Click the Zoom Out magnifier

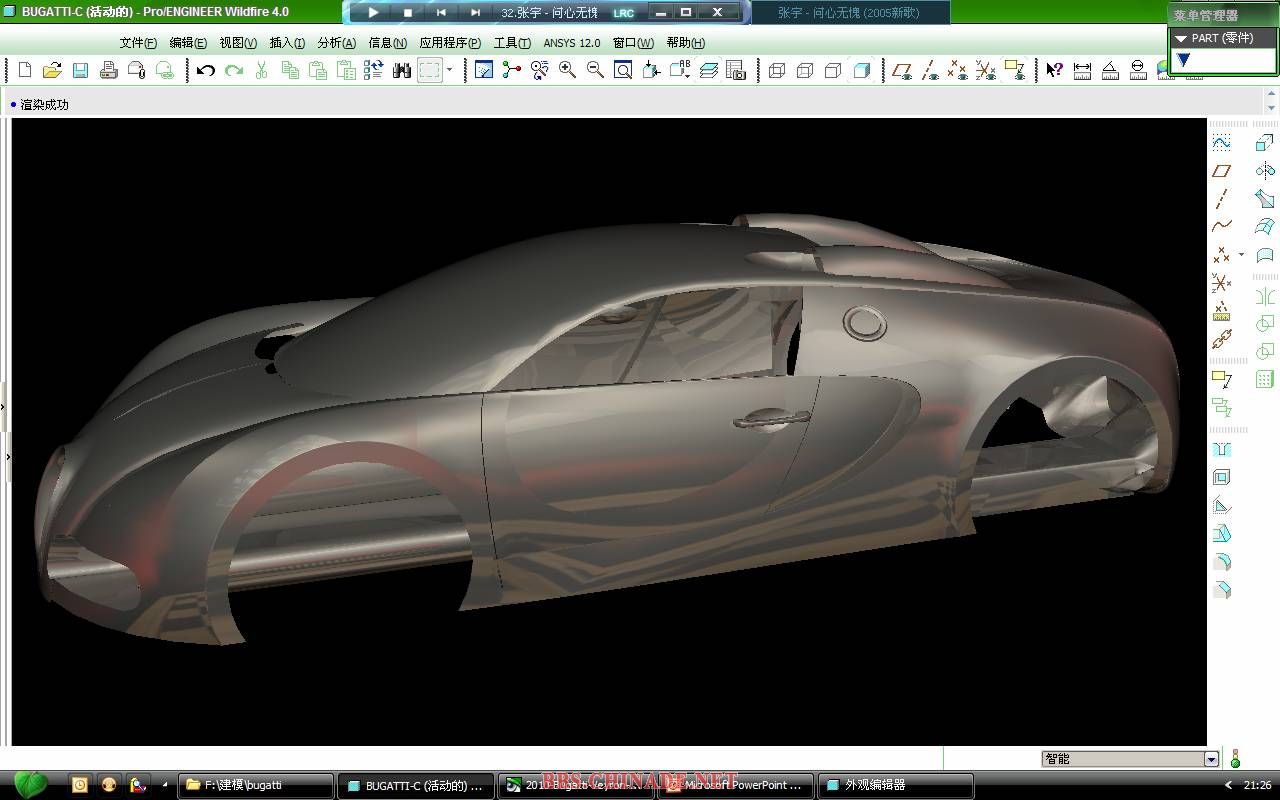[595, 70]
